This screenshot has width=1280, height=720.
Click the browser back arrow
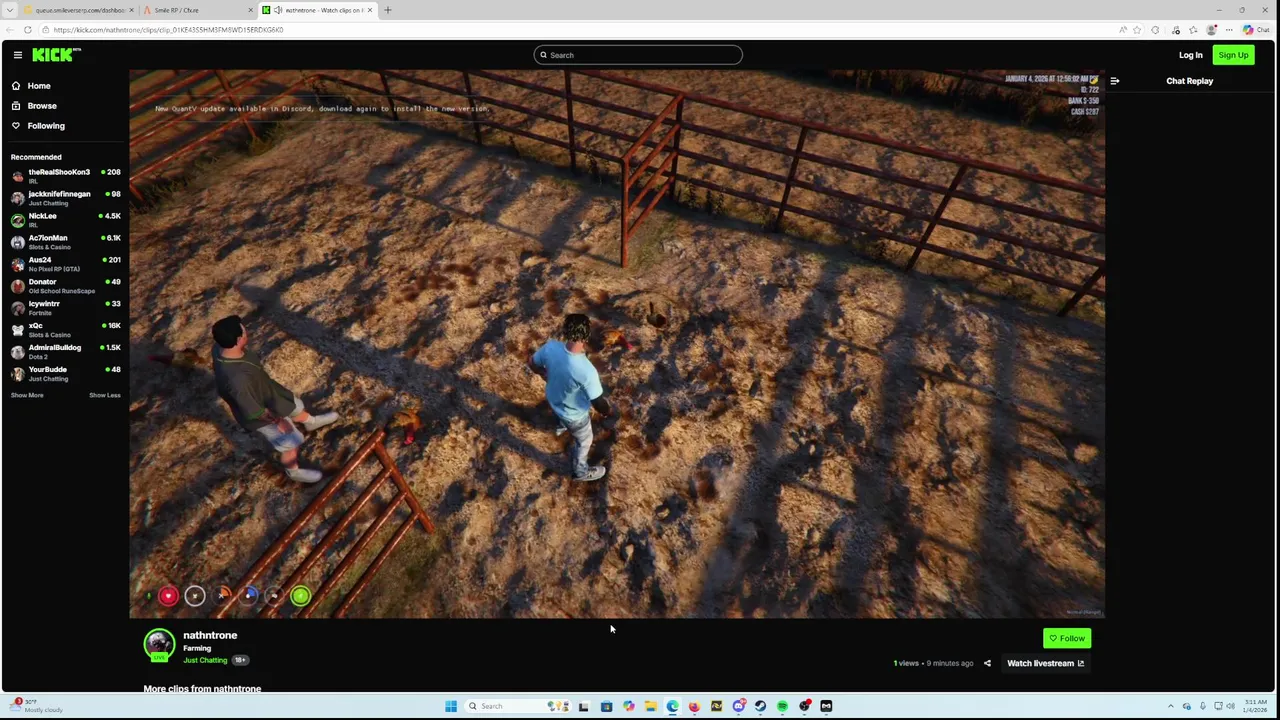tap(10, 30)
